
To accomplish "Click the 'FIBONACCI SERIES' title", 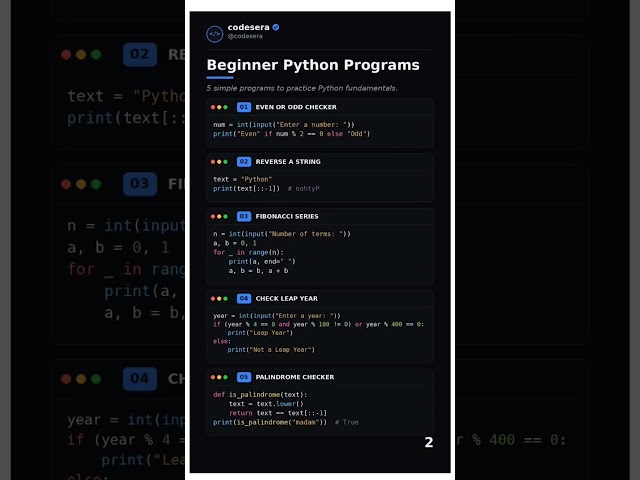I will pyautogui.click(x=287, y=216).
